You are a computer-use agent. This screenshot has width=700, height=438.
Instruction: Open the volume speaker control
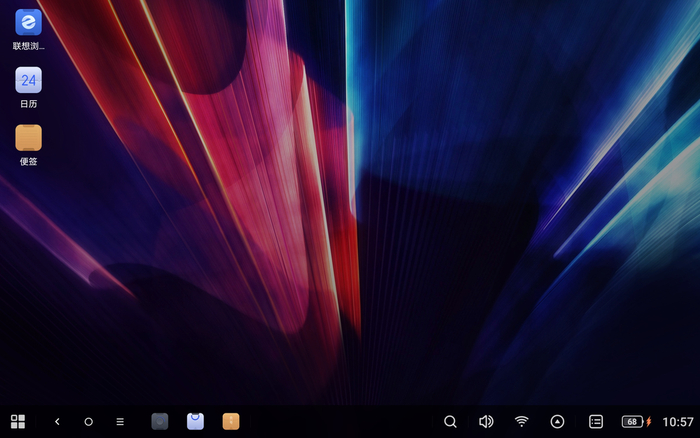[486, 422]
